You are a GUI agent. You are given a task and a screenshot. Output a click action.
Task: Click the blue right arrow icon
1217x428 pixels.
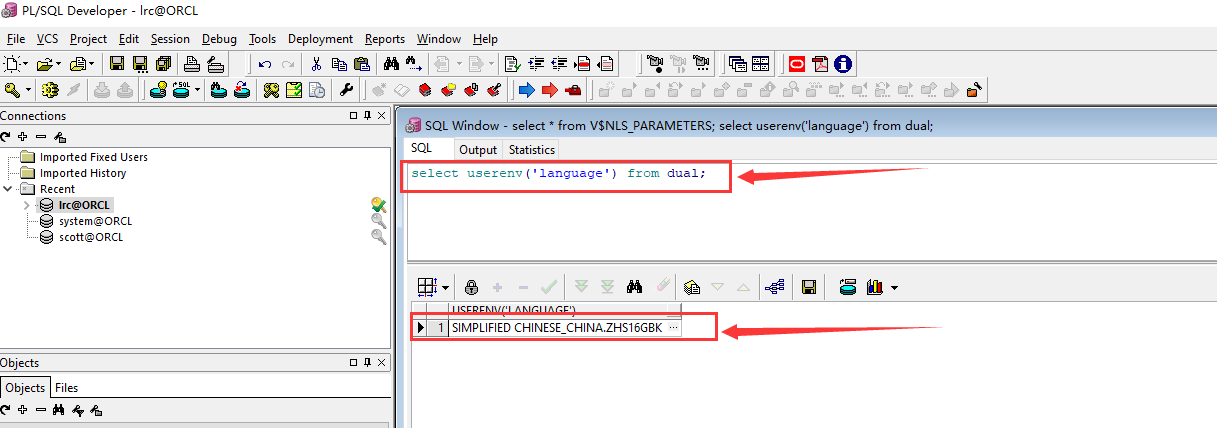(527, 90)
